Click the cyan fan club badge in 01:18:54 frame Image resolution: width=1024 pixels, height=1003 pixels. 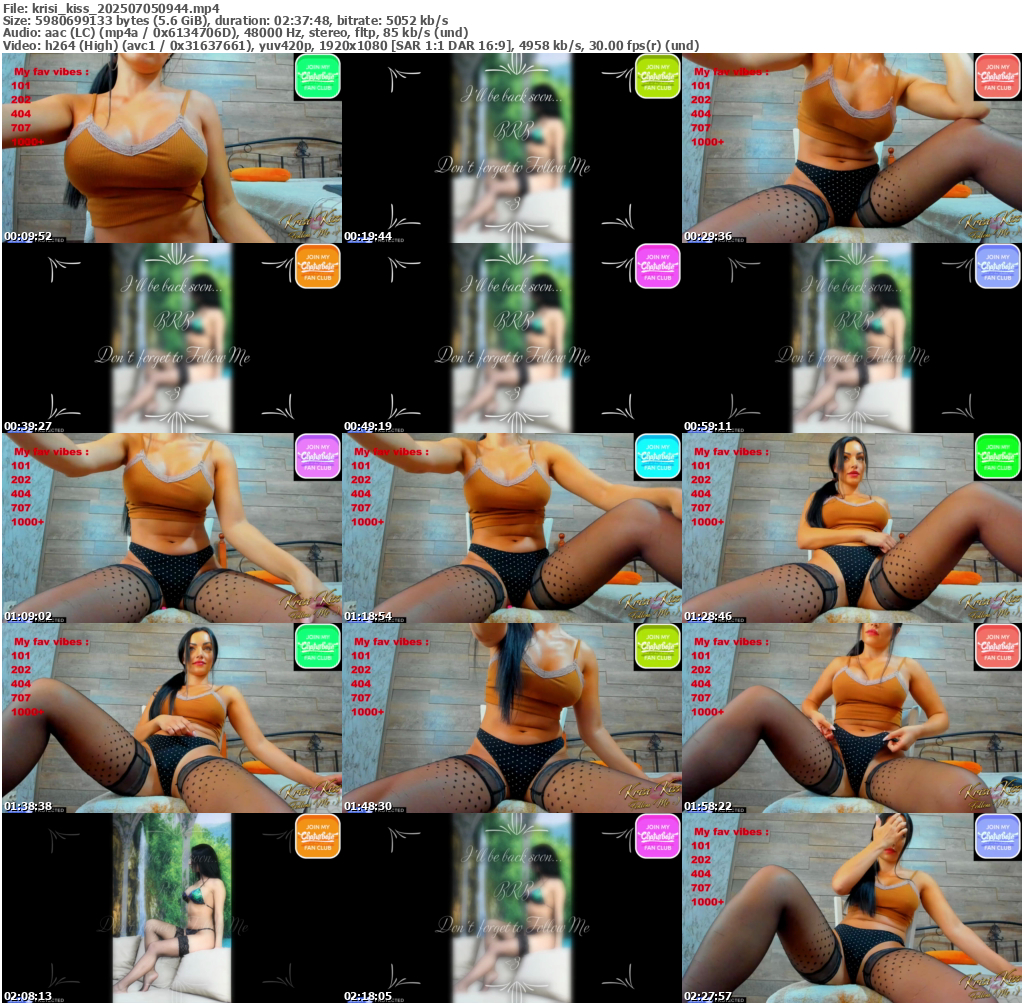coord(658,457)
